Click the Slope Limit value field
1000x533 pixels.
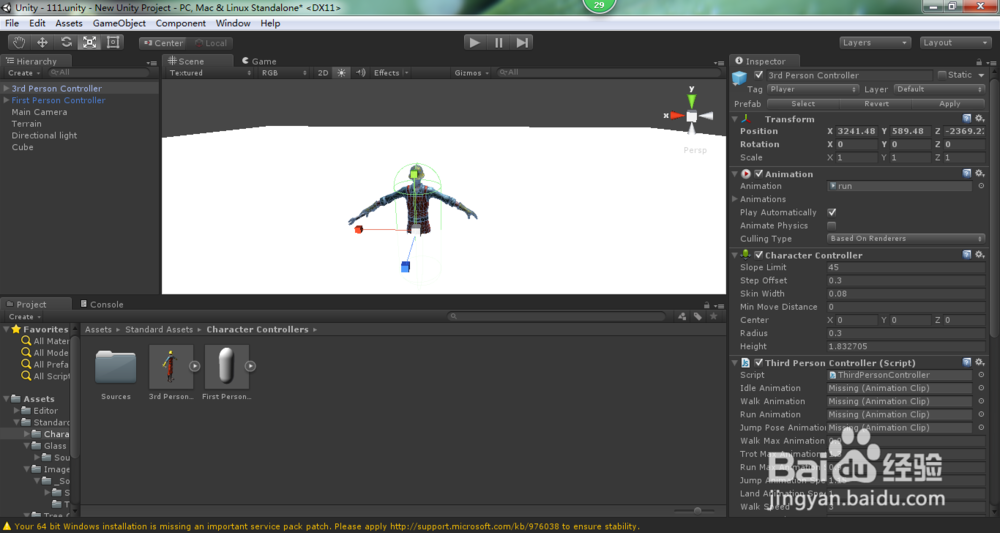pos(906,267)
